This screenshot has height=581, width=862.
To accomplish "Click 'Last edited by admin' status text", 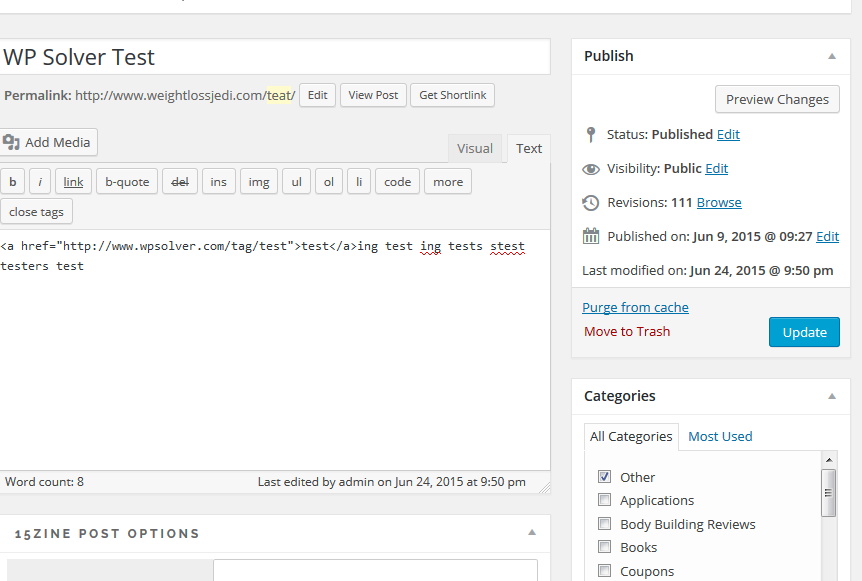I will point(391,482).
